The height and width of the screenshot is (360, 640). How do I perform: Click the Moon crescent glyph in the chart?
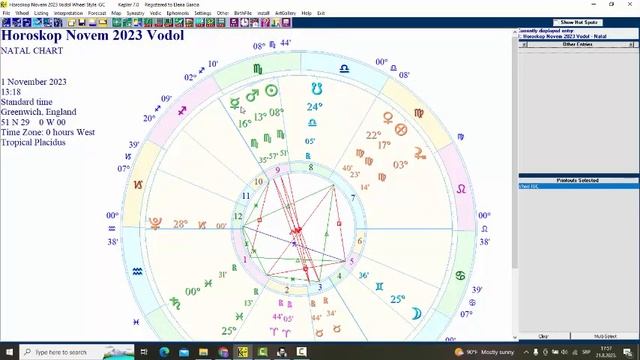pos(416,313)
